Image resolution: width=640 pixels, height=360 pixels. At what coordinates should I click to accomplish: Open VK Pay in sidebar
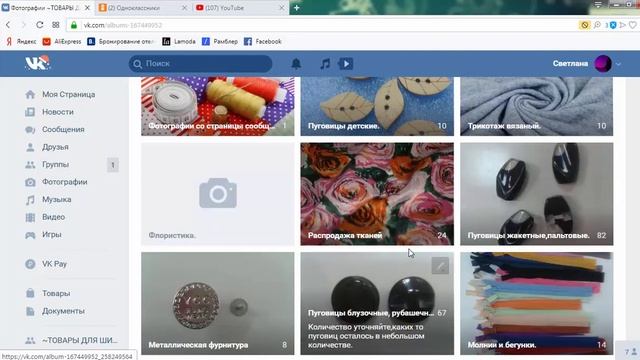pyautogui.click(x=54, y=264)
